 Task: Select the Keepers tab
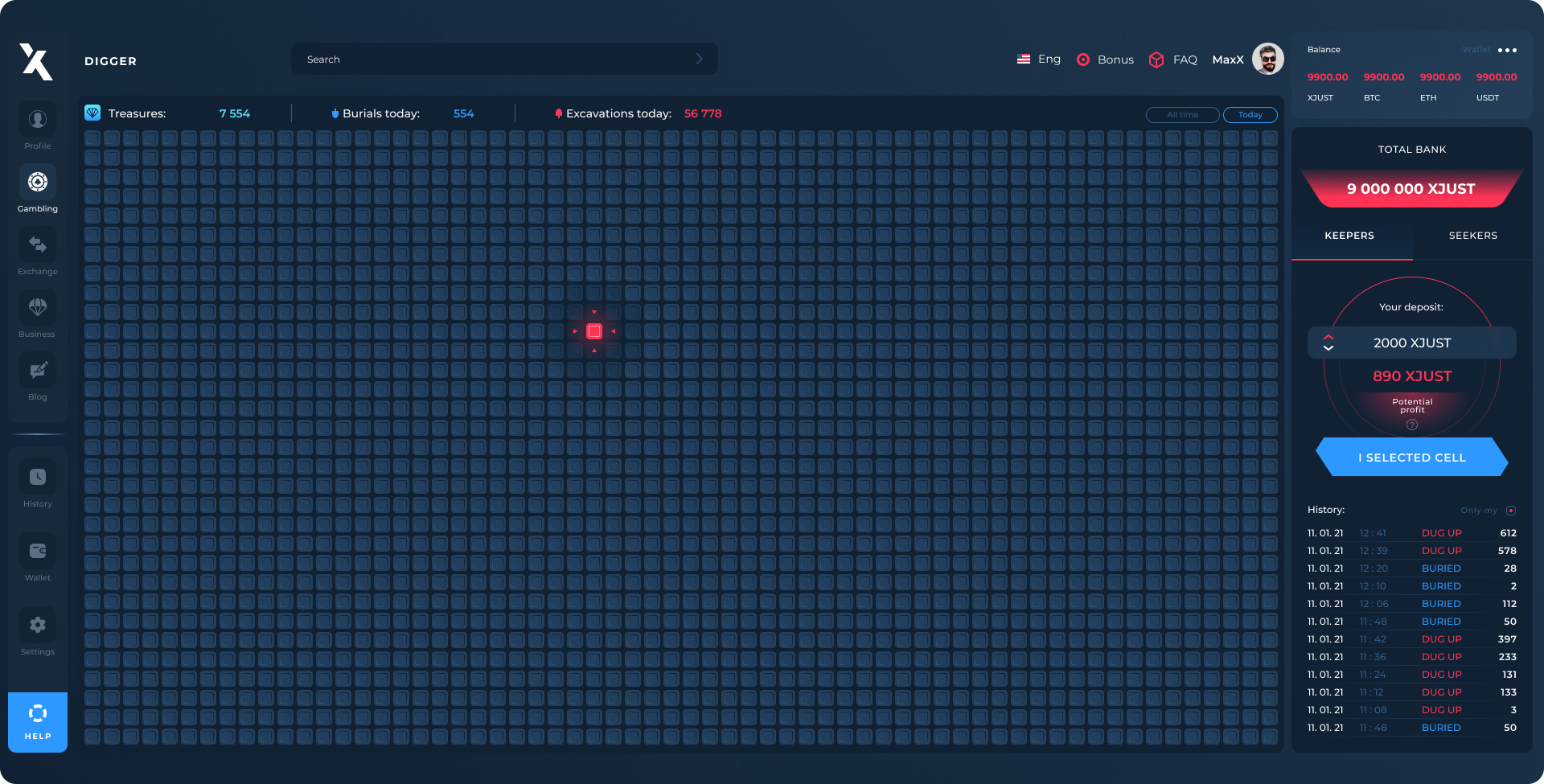tap(1349, 236)
